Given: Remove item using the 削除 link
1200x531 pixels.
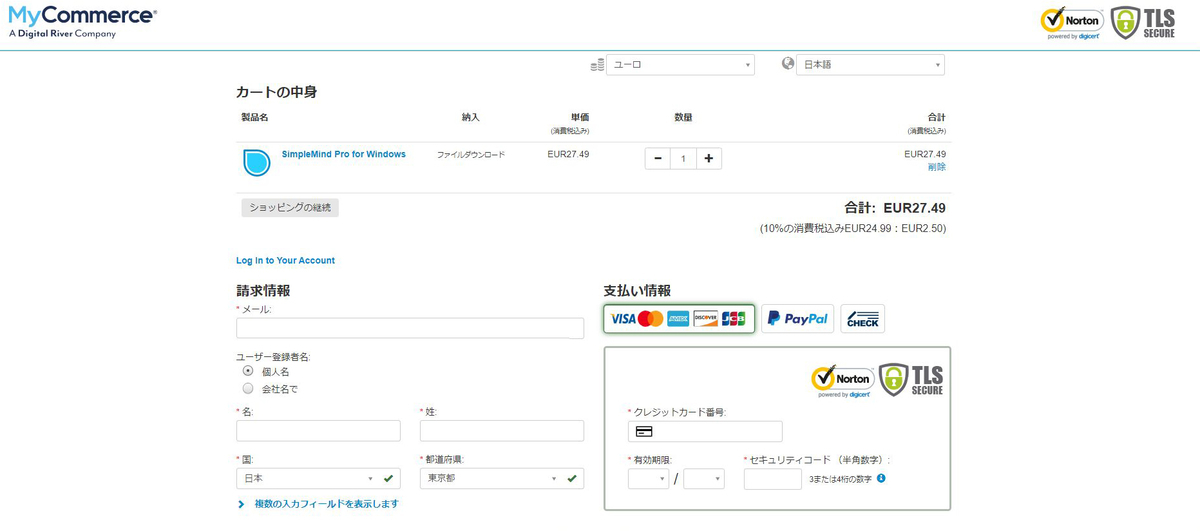Looking at the screenshot, I should click(x=936, y=167).
